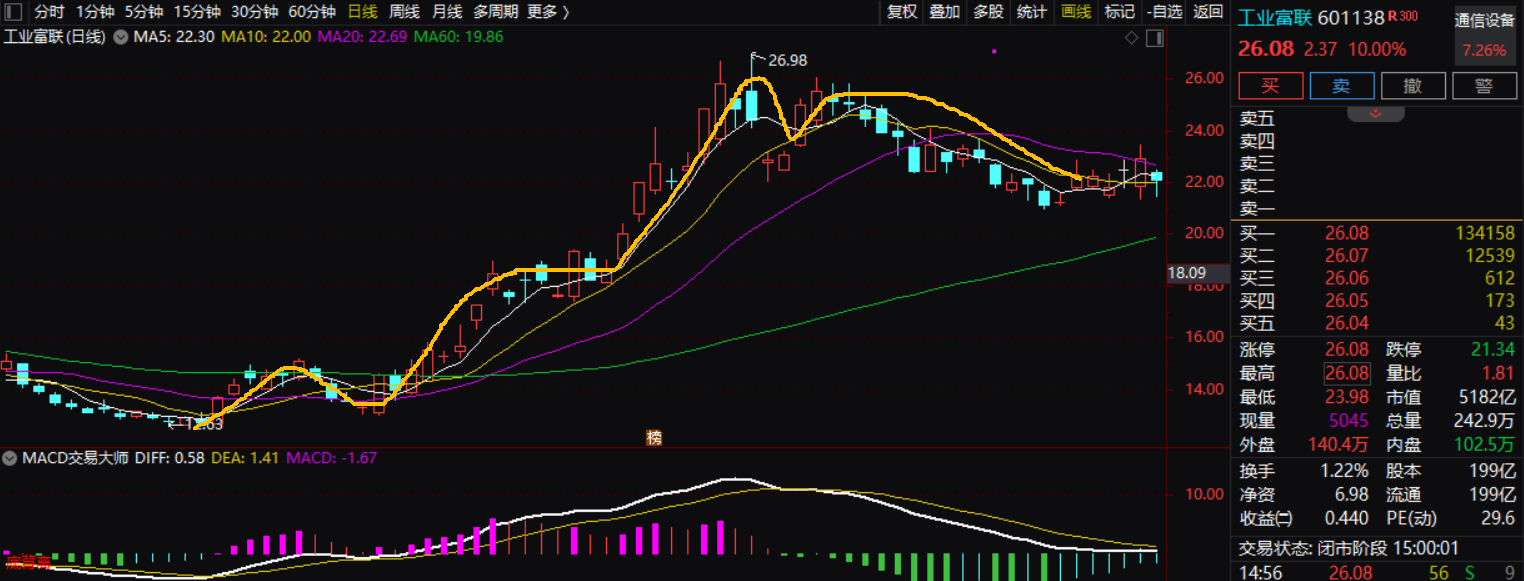
Task: Click the 底背离 divergence marker in MACD
Action: click(x=26, y=563)
